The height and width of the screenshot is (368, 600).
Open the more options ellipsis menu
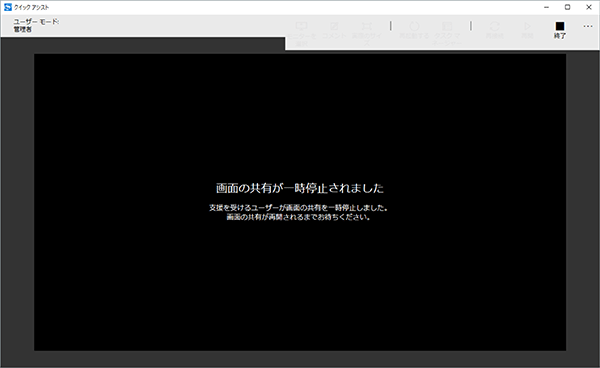click(x=588, y=26)
